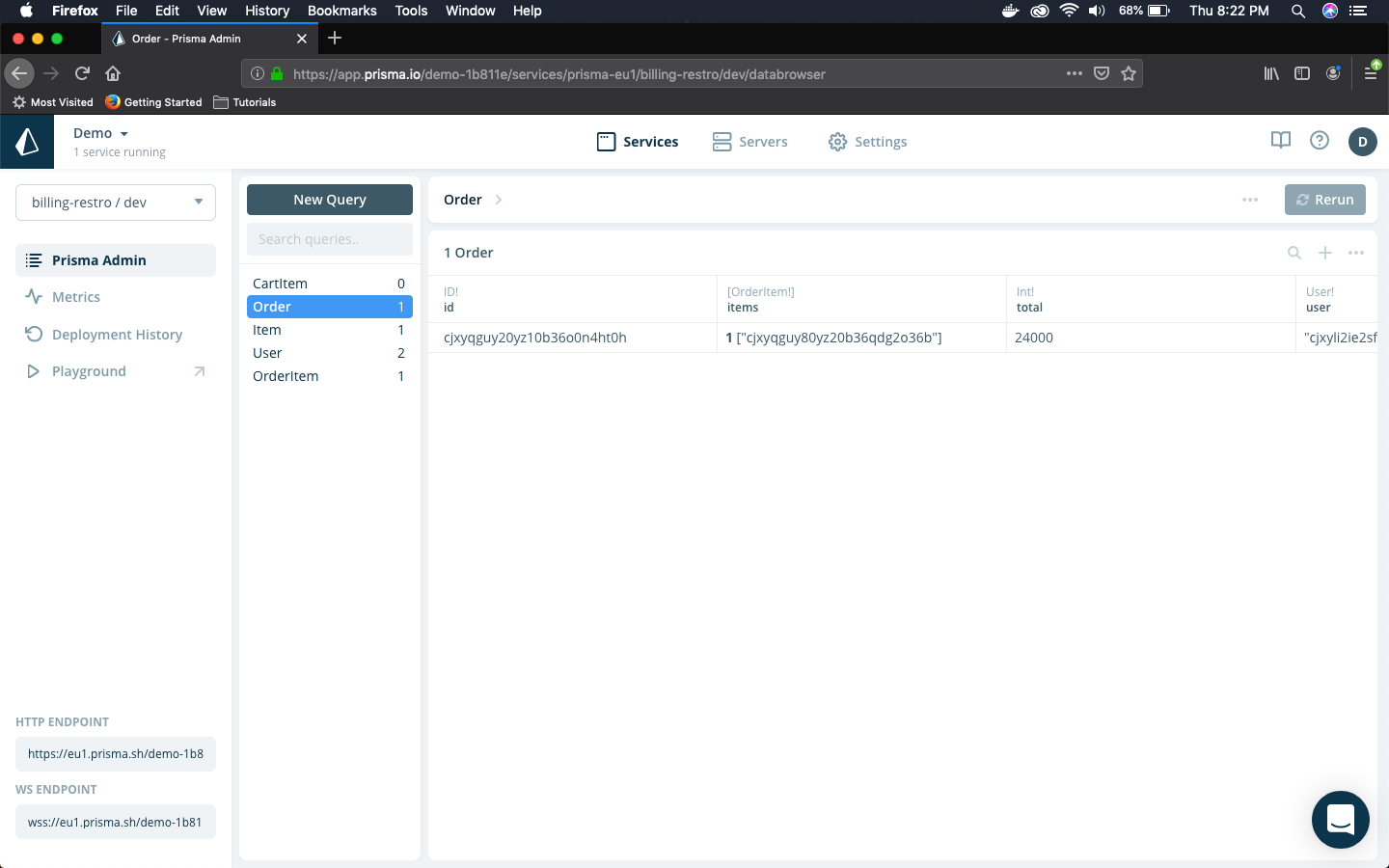1389x868 pixels.
Task: Switch to the Servers tab
Action: point(750,142)
